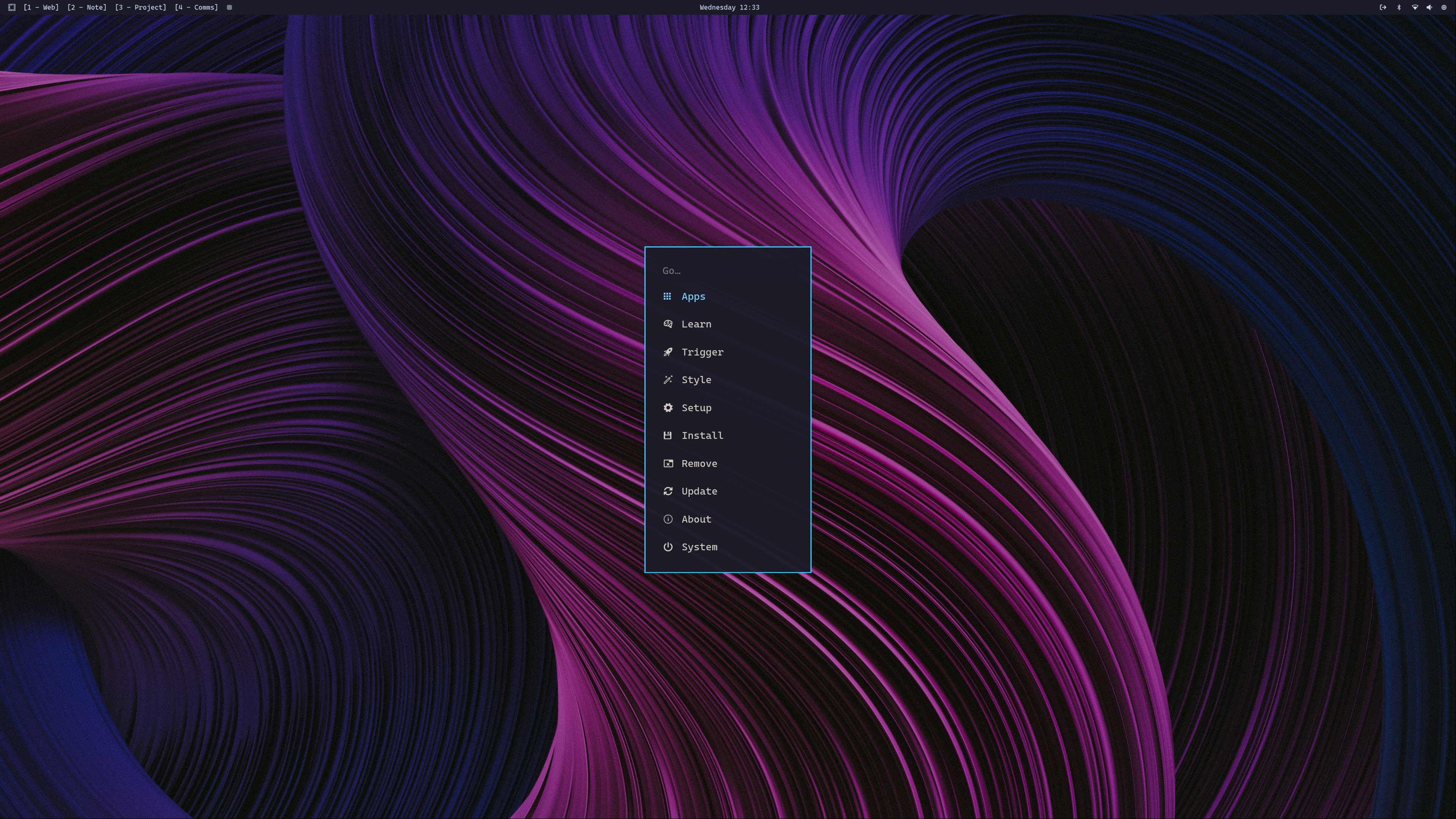1456x819 pixels.
Task: Switch to workspace 4 - Comms
Action: [196, 7]
